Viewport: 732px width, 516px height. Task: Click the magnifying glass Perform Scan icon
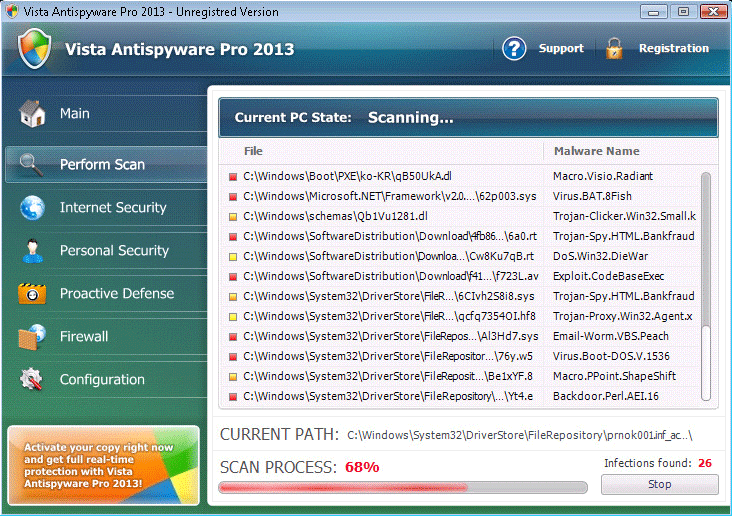(32, 164)
